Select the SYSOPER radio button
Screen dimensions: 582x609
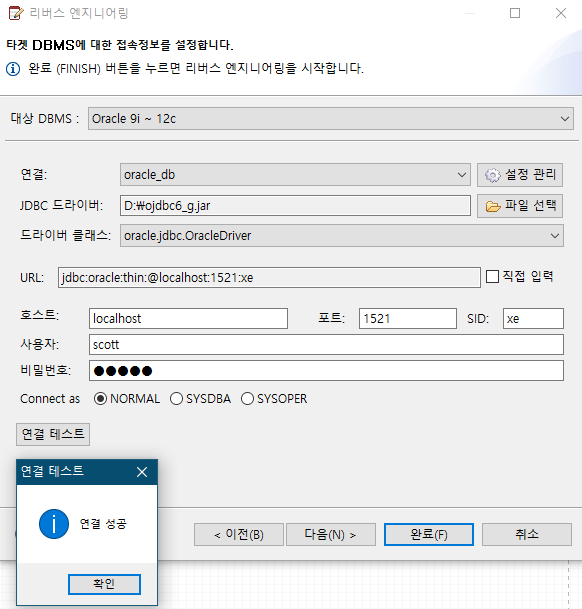click(x=247, y=399)
